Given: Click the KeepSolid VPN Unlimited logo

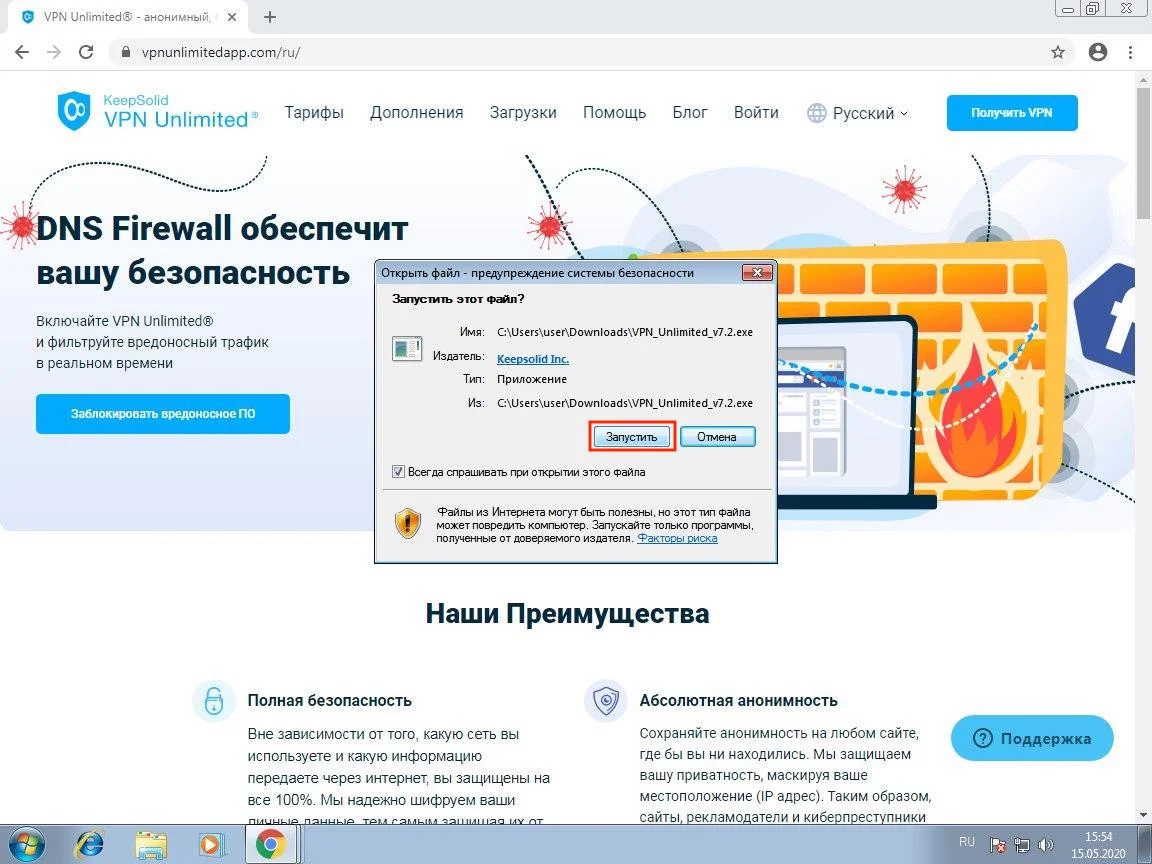Looking at the screenshot, I should 158,111.
